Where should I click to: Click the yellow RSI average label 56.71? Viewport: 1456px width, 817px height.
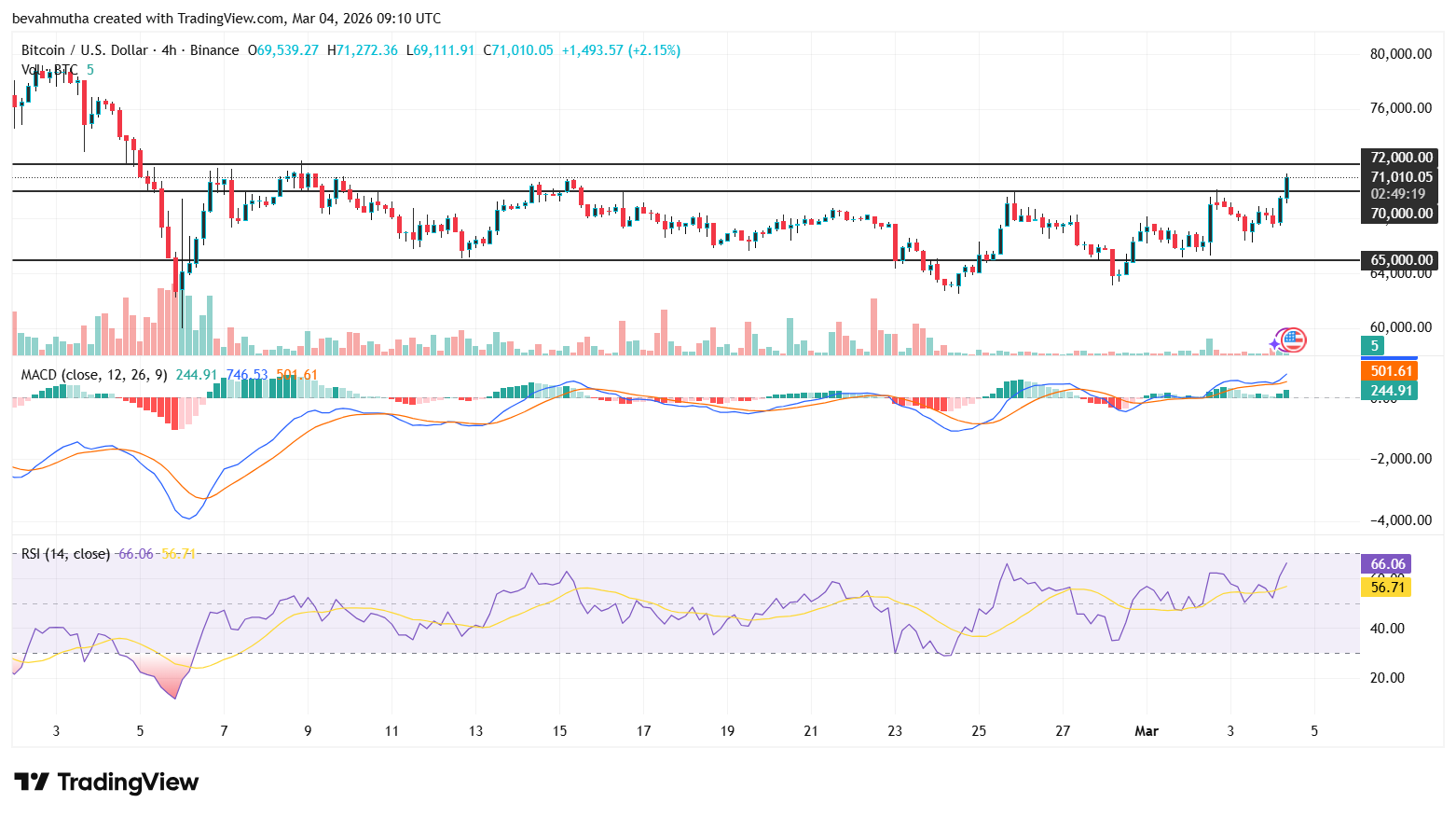coord(1386,587)
